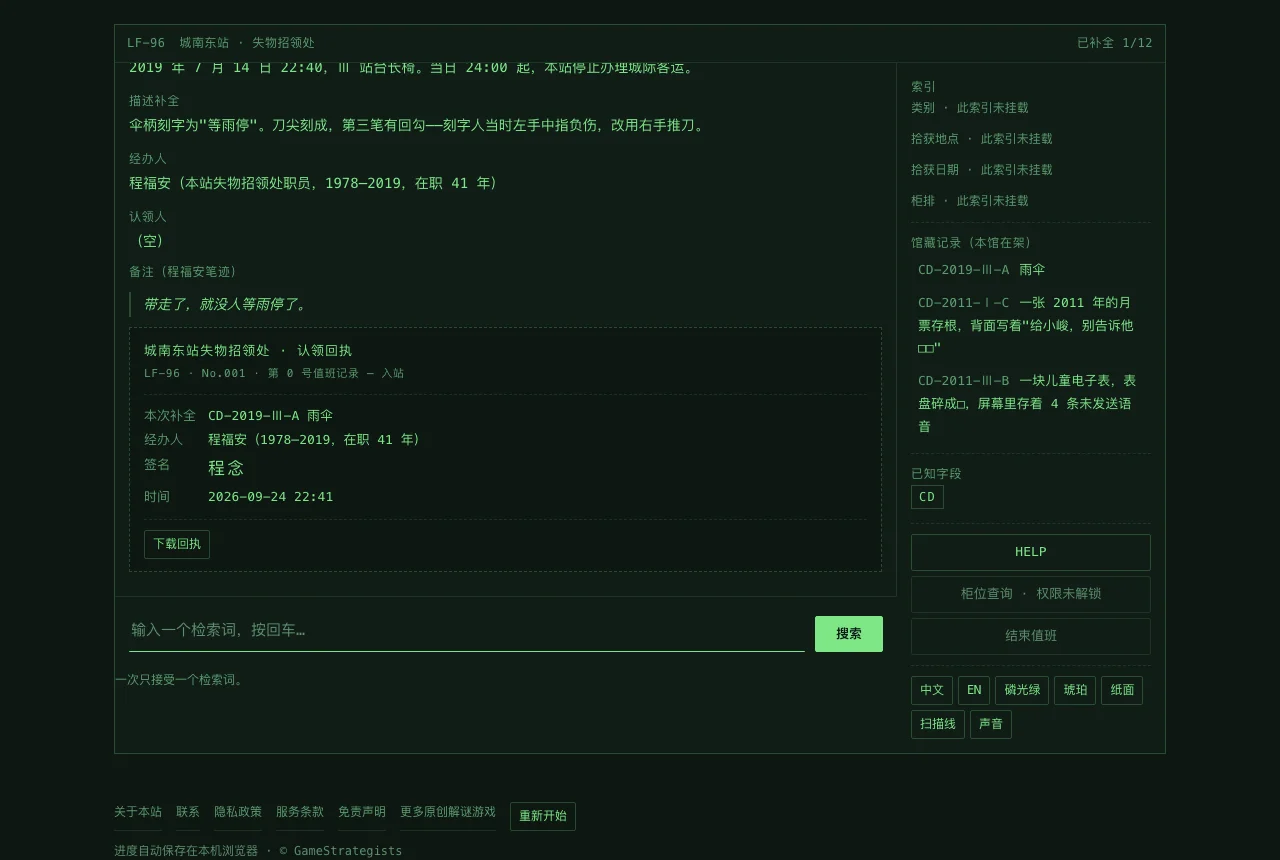This screenshot has height=860, width=1280.
Task: Toggle the 声音 sound option
Action: pos(991,724)
